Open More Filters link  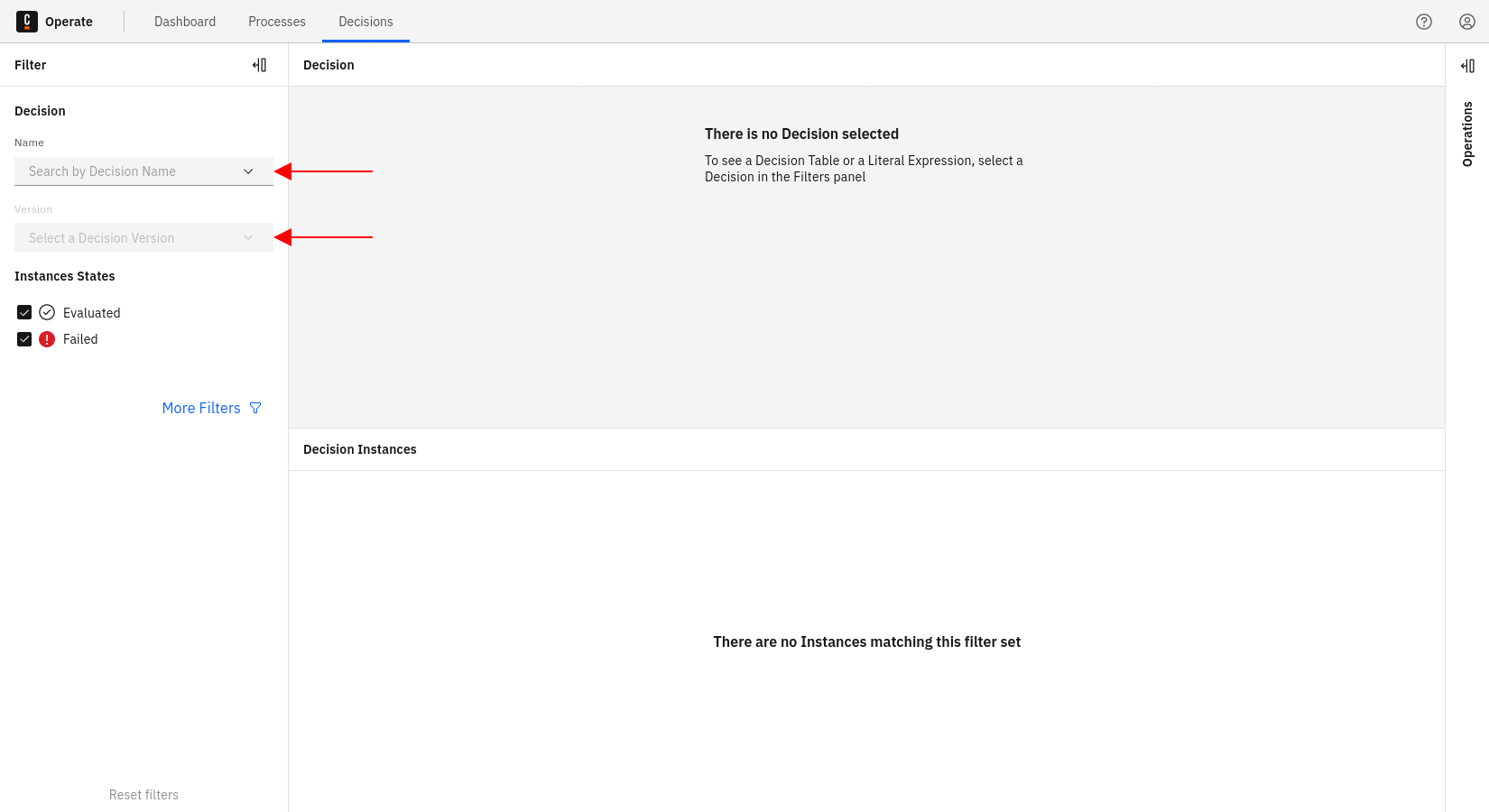pyautogui.click(x=201, y=409)
